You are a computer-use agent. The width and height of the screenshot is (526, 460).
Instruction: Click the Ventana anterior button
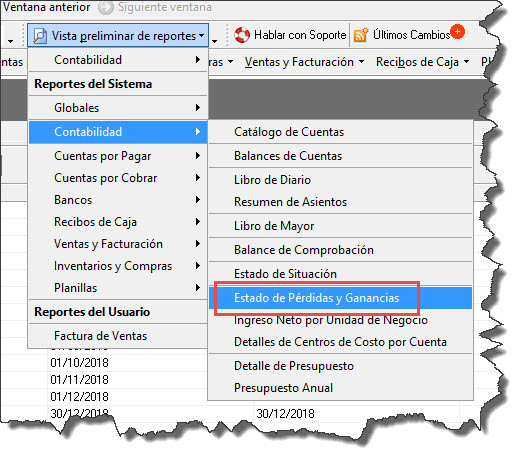click(x=46, y=7)
